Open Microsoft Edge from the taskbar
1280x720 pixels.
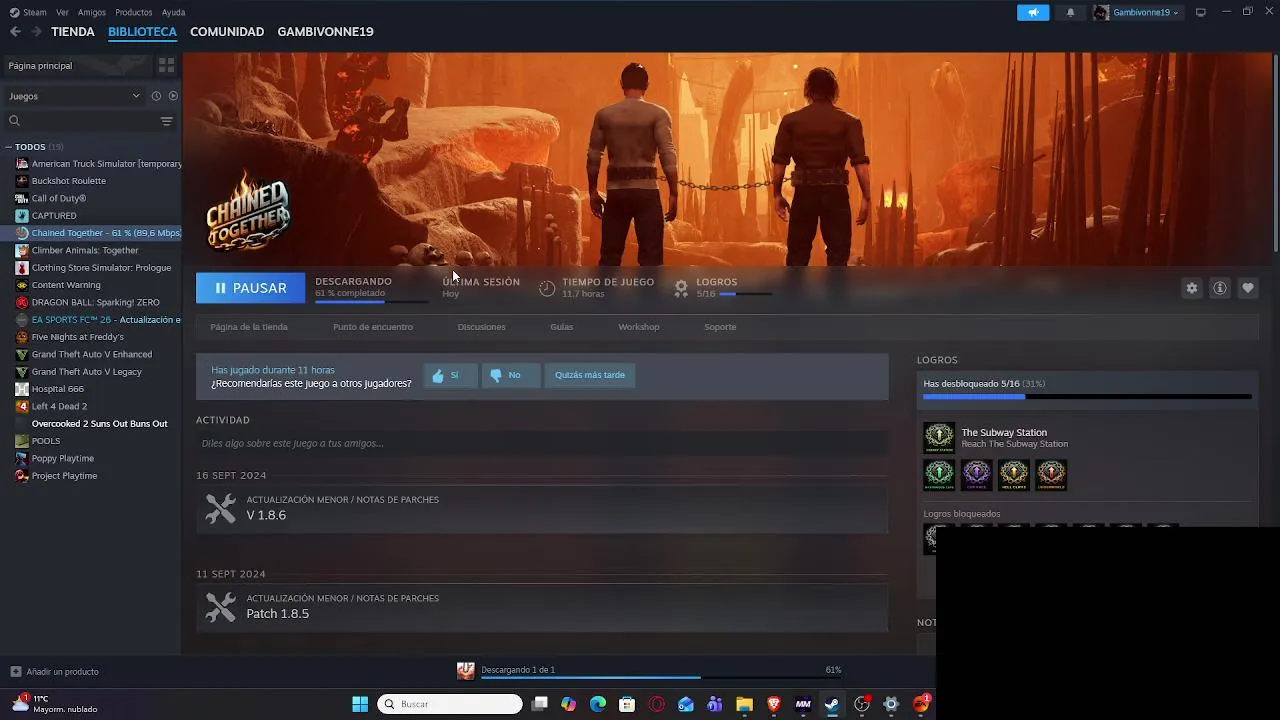pyautogui.click(x=598, y=704)
